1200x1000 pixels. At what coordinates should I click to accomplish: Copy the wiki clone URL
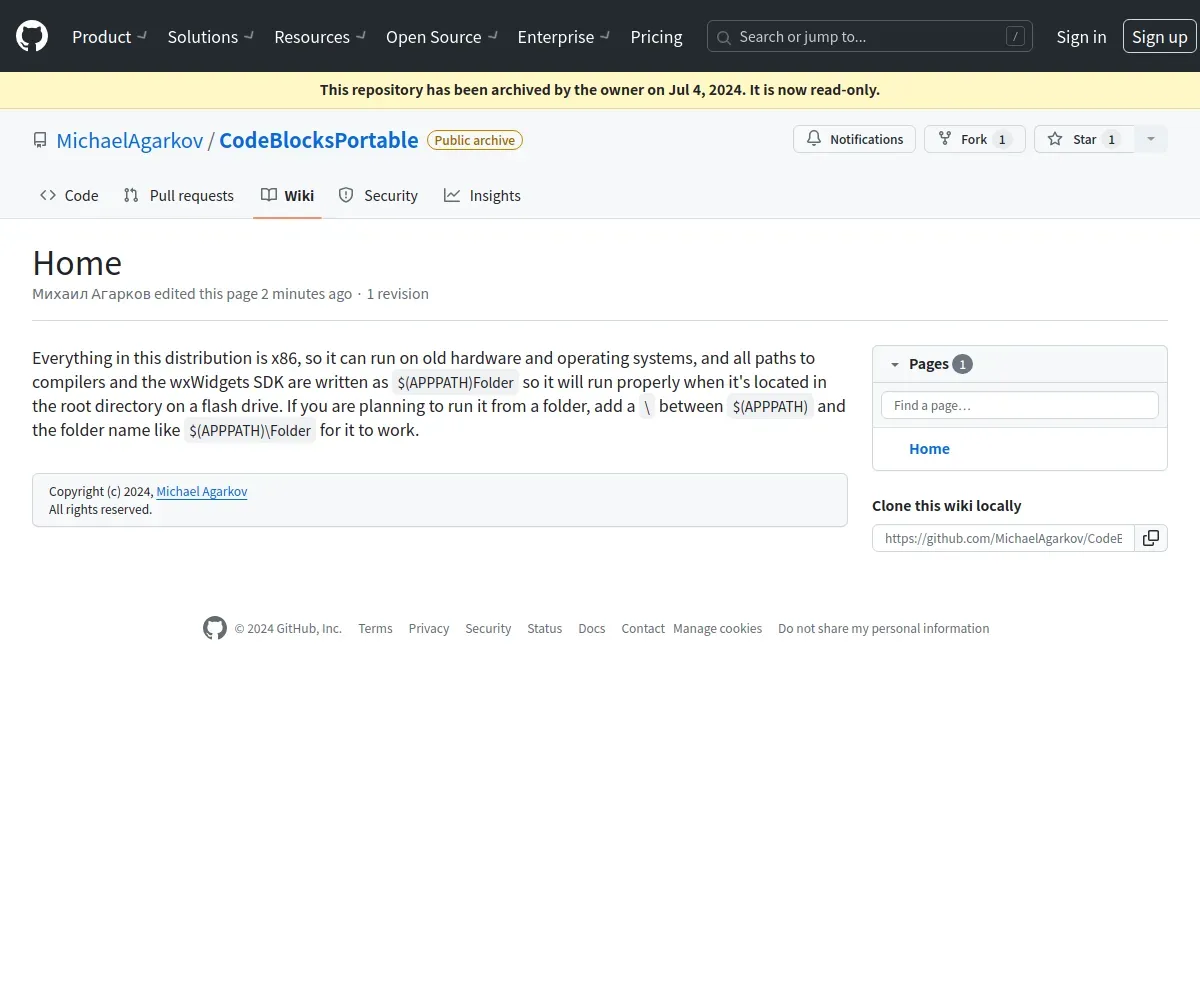coord(1151,538)
